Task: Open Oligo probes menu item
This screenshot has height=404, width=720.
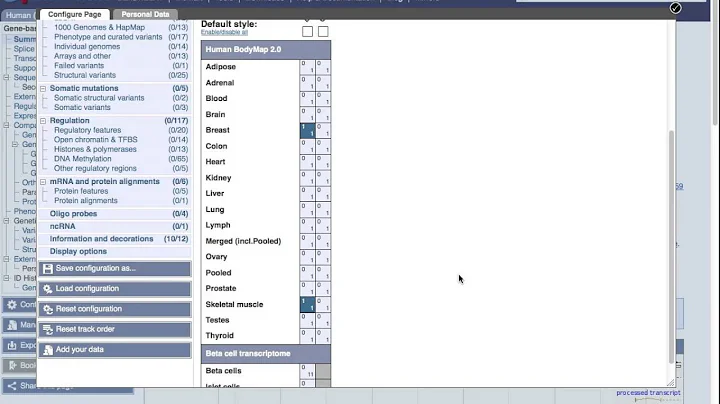Action: 73,214
